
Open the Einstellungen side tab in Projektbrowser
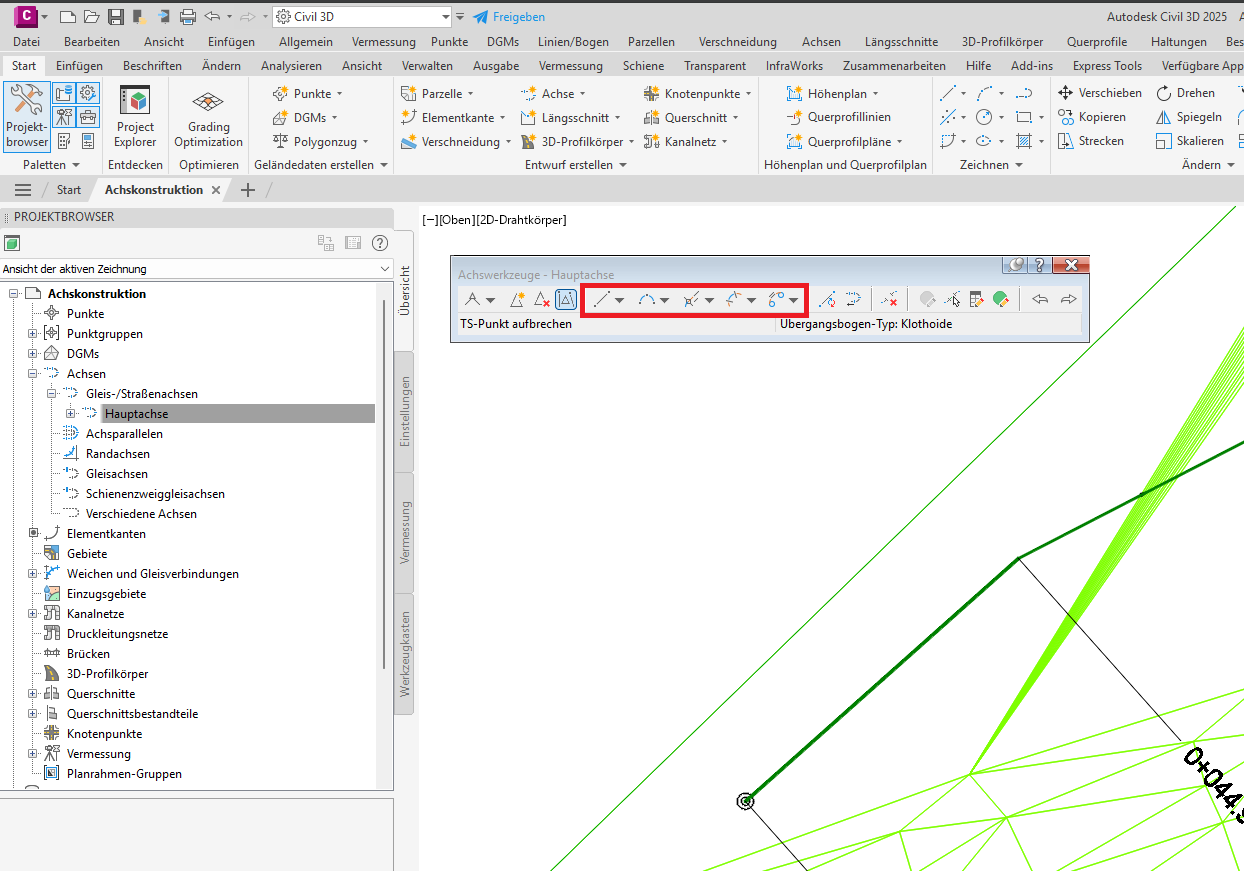pyautogui.click(x=405, y=411)
